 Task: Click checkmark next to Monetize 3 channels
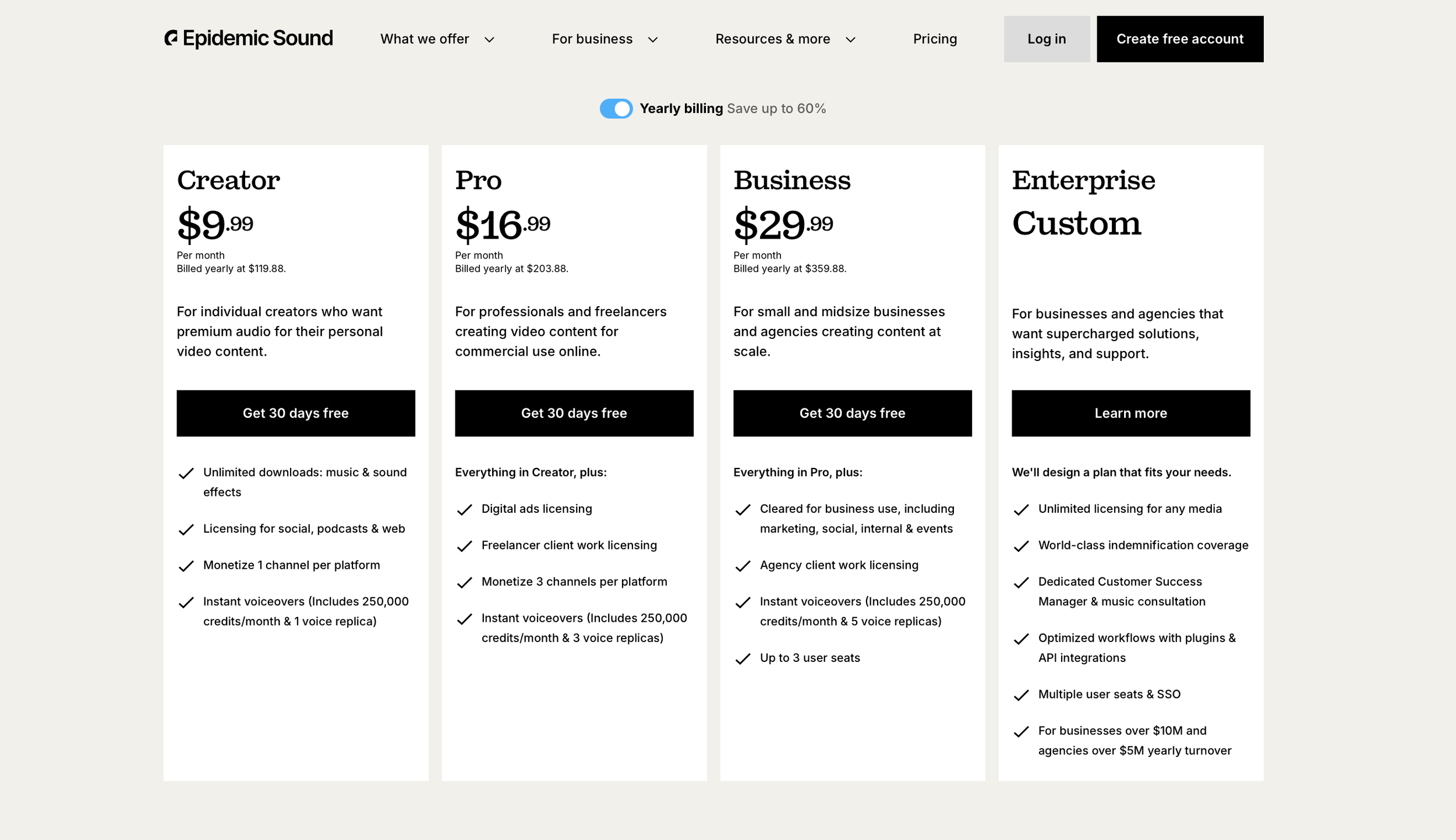click(464, 583)
